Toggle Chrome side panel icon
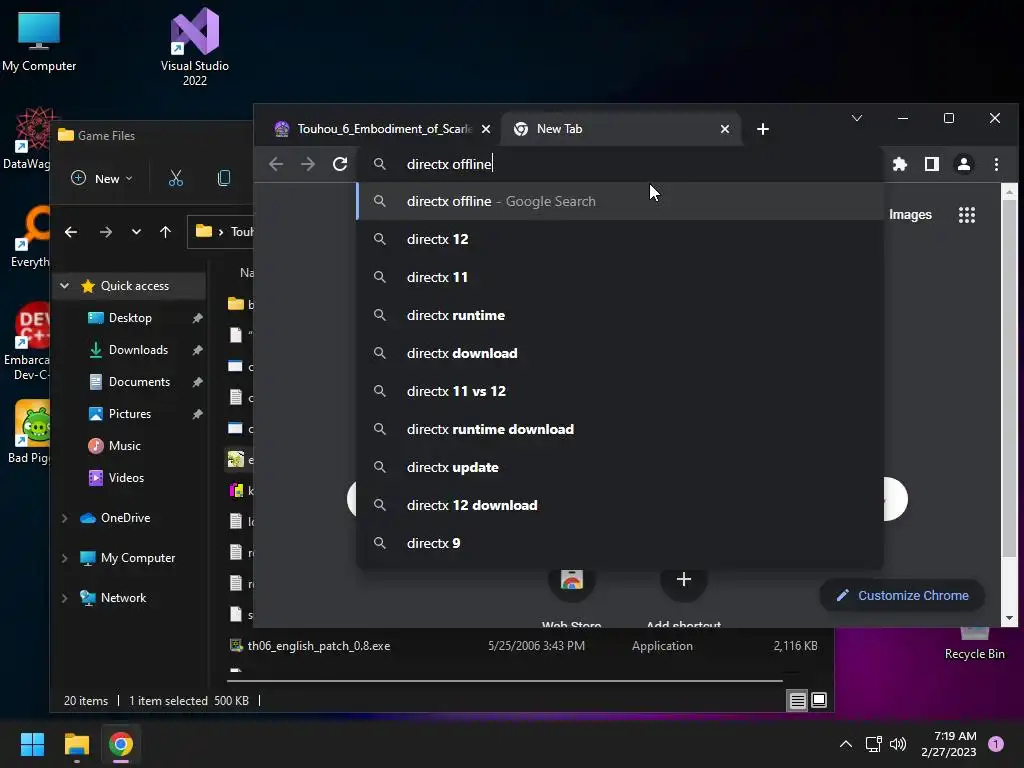Image resolution: width=1024 pixels, height=768 pixels. (x=932, y=164)
